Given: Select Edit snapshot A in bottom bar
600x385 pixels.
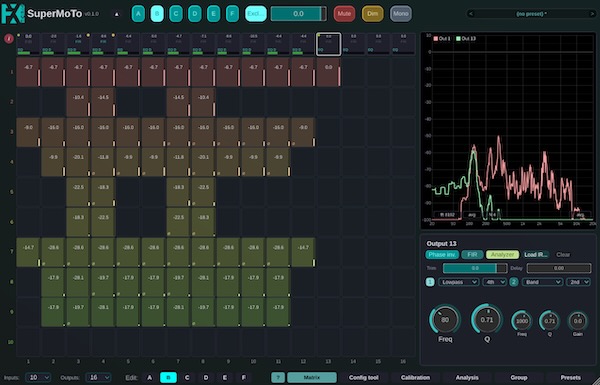Looking at the screenshot, I should pyautogui.click(x=149, y=378).
